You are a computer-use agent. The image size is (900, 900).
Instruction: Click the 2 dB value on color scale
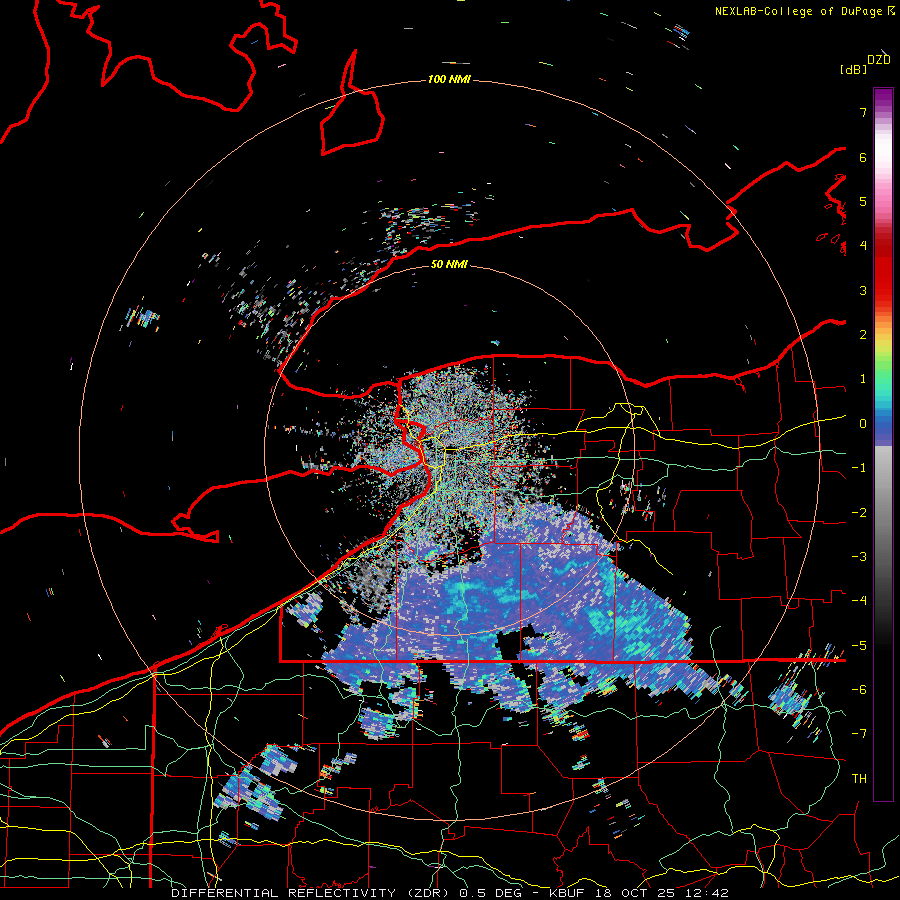click(x=863, y=335)
